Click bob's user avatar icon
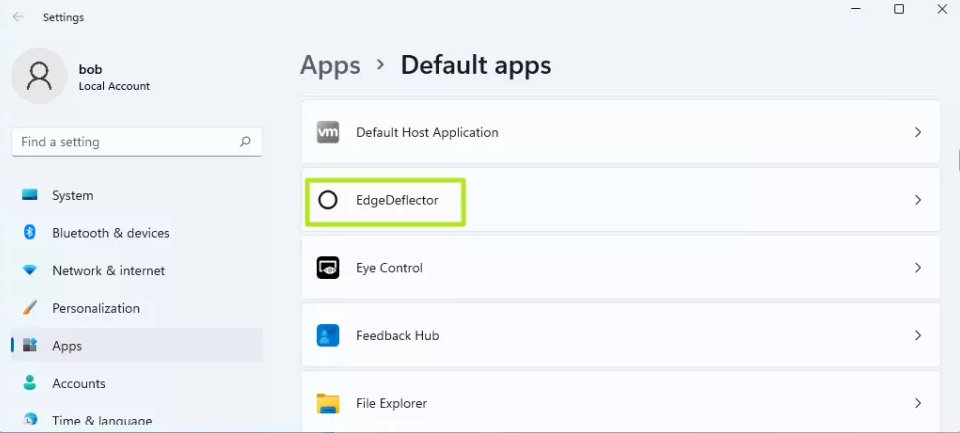 click(x=39, y=76)
